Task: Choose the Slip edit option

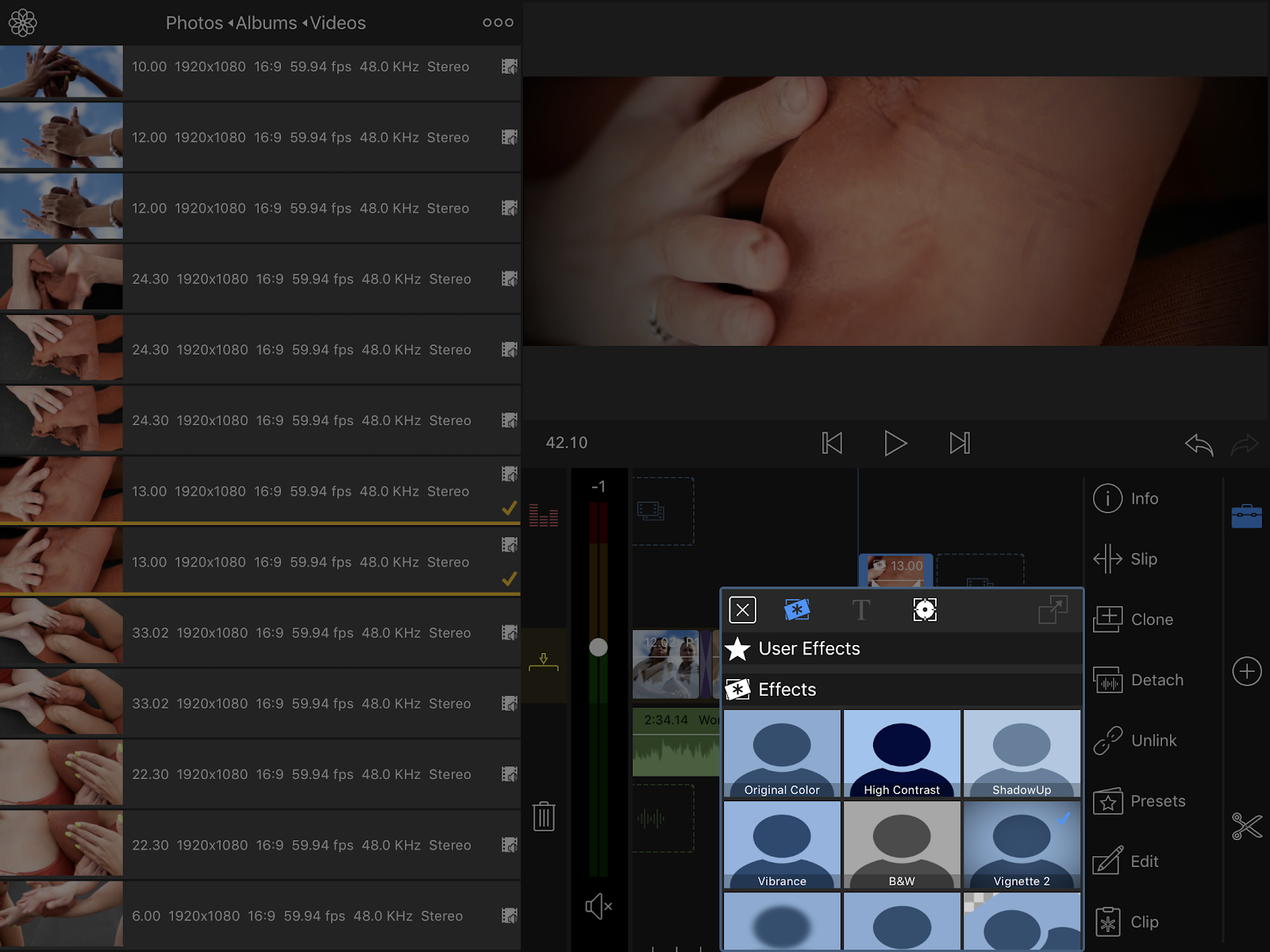Action: point(1126,559)
